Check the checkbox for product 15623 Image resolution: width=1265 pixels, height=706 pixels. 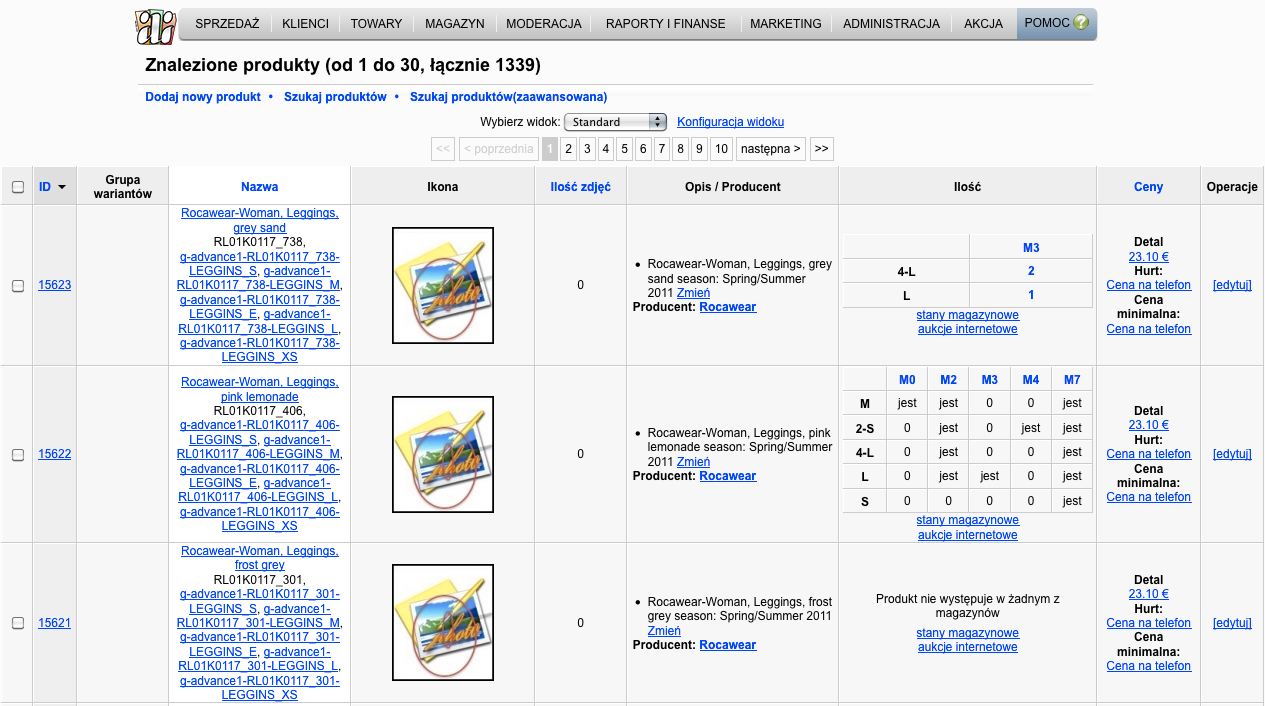[x=18, y=286]
